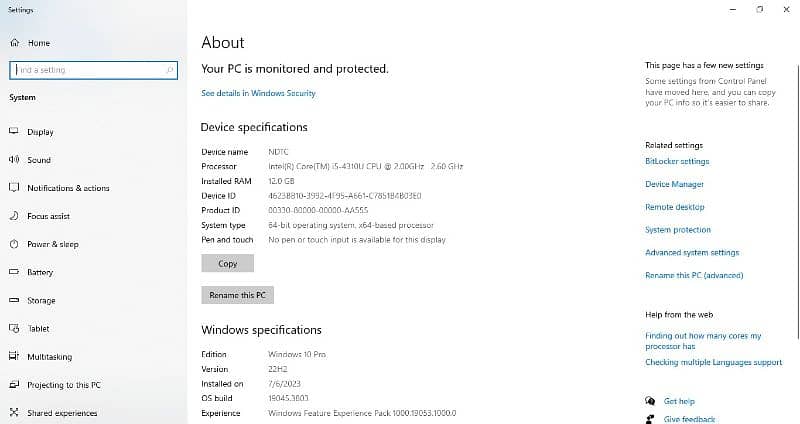Click the Sound speaker icon
Screen dimensions: 800x424
coord(14,160)
